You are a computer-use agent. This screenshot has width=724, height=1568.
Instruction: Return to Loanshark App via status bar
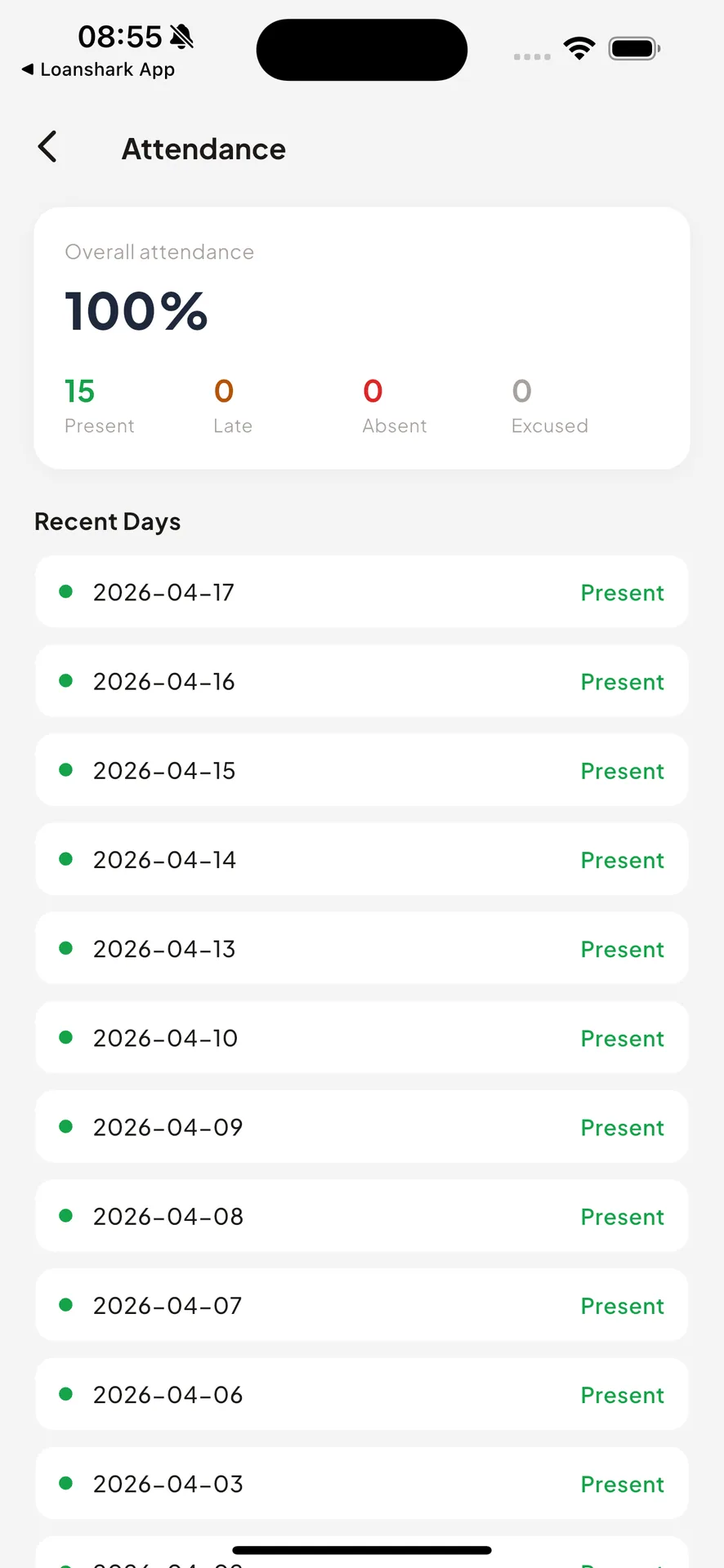coord(98,69)
